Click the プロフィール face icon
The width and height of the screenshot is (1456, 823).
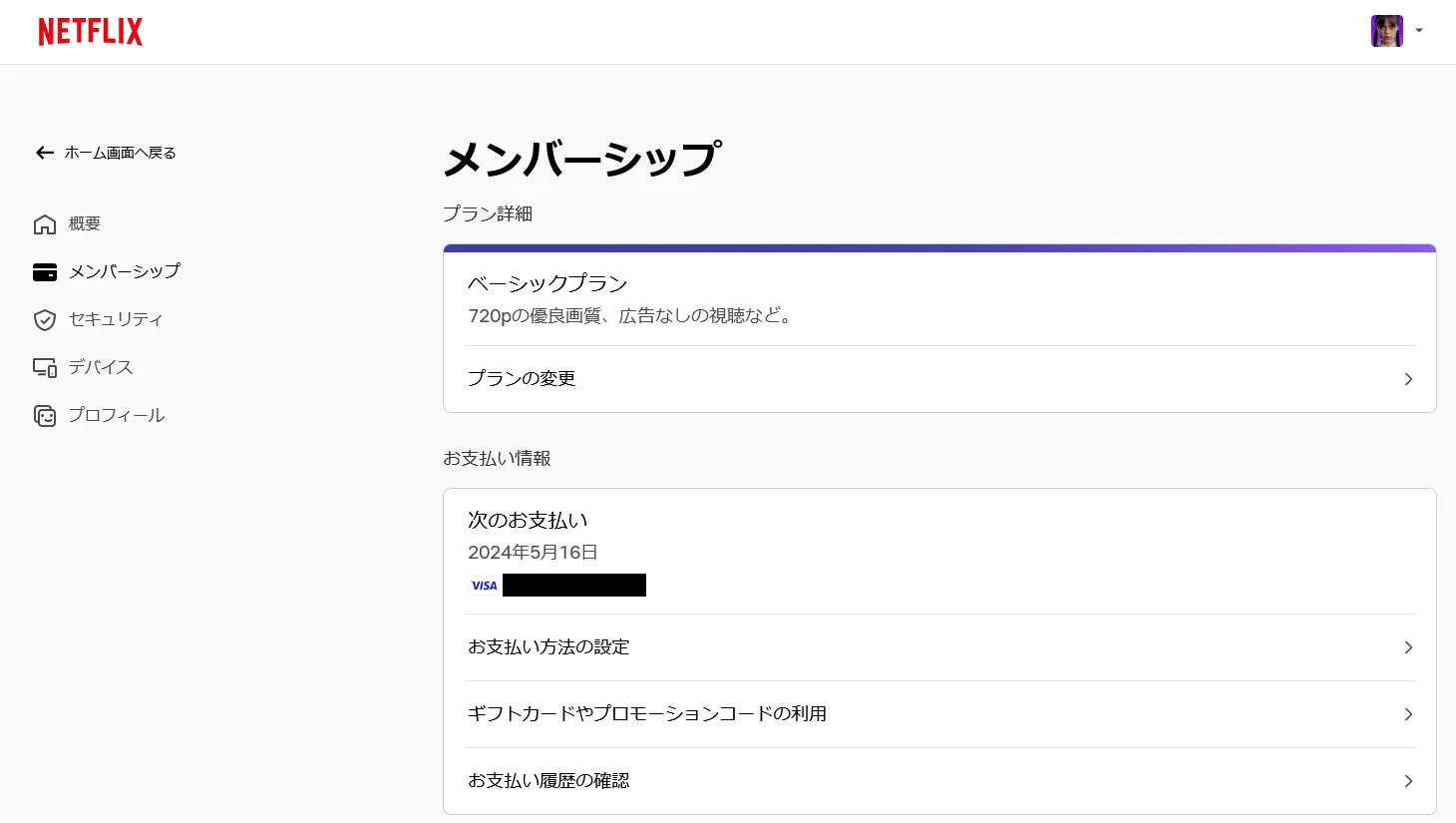point(45,415)
